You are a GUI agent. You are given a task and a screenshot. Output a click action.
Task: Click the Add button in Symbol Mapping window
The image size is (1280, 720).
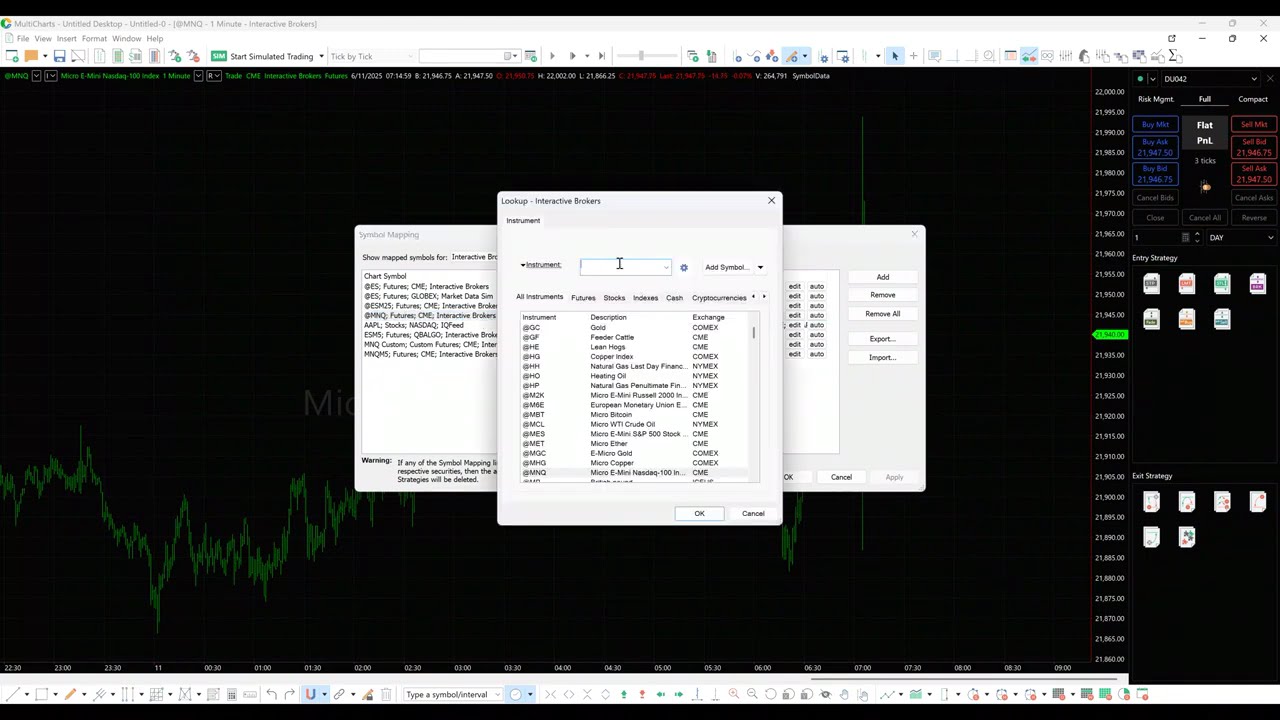(883, 277)
